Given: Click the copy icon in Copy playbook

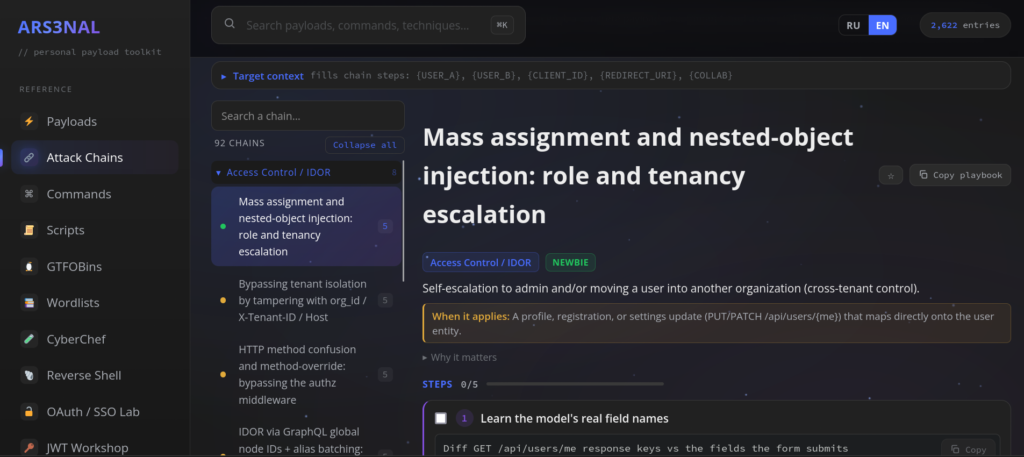Looking at the screenshot, I should [923, 175].
